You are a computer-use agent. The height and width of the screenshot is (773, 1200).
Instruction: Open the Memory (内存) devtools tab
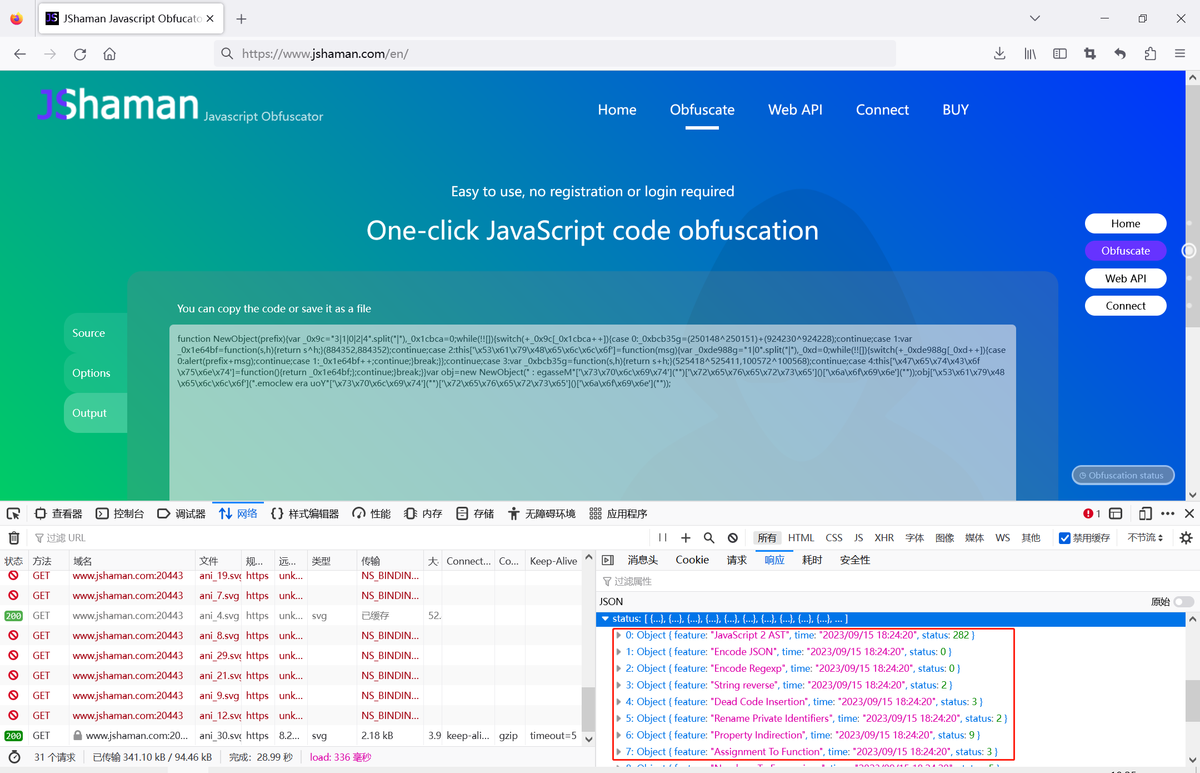coord(422,513)
